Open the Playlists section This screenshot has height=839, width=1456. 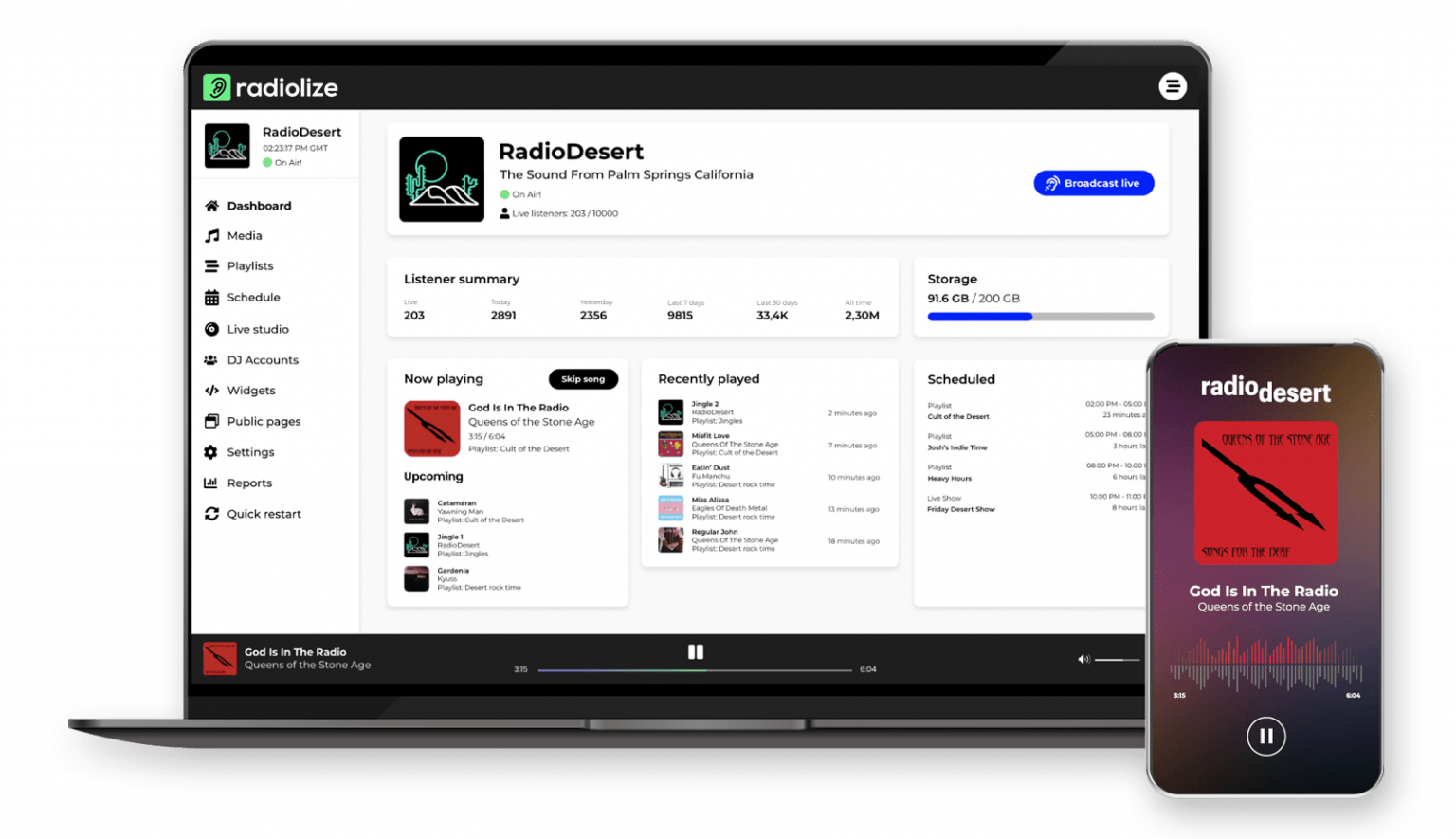coord(250,265)
